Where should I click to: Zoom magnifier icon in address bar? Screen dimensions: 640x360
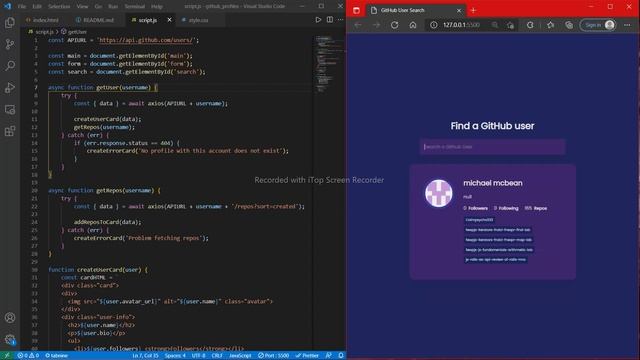point(495,25)
